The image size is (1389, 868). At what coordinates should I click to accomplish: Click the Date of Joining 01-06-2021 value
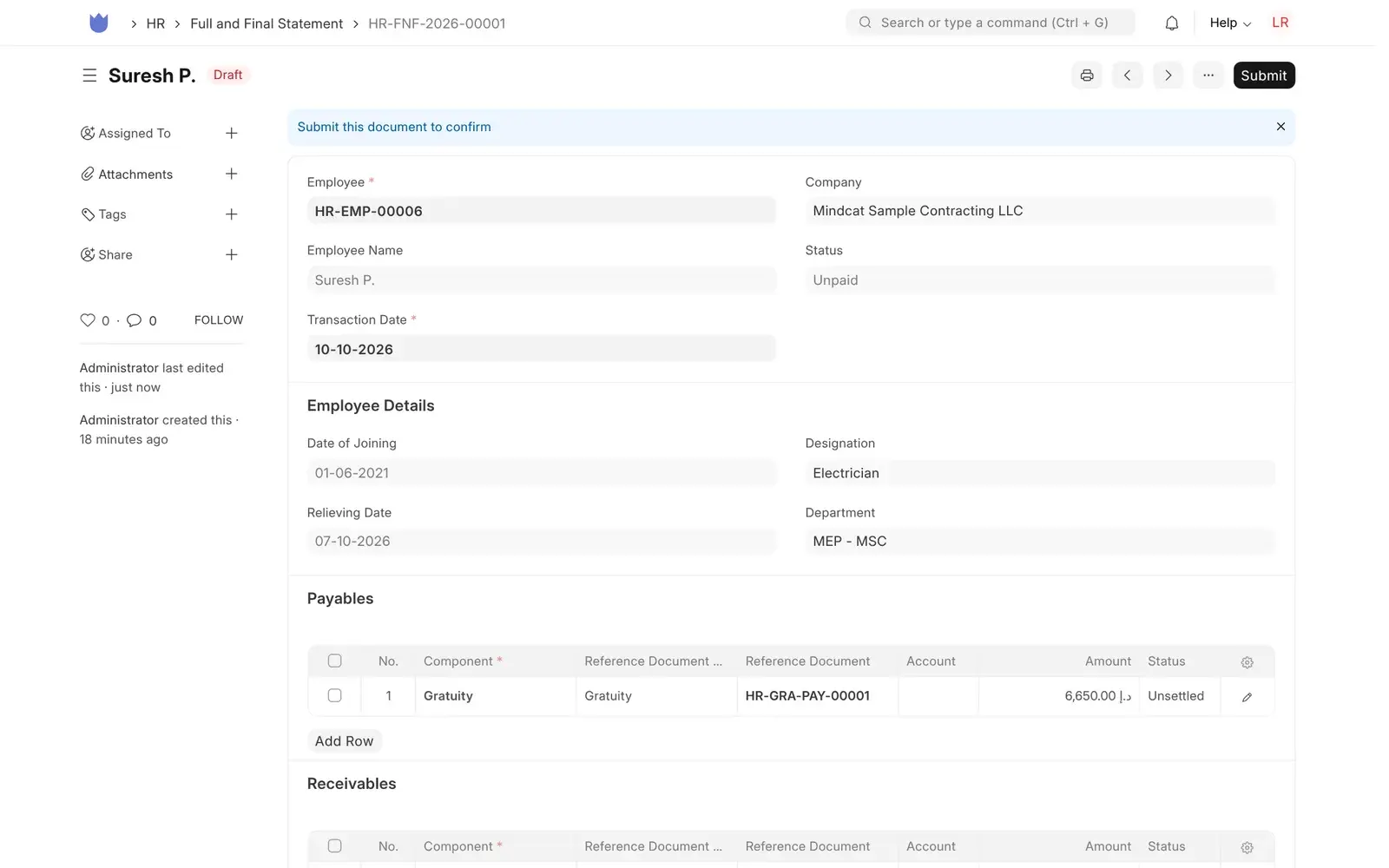coord(352,473)
